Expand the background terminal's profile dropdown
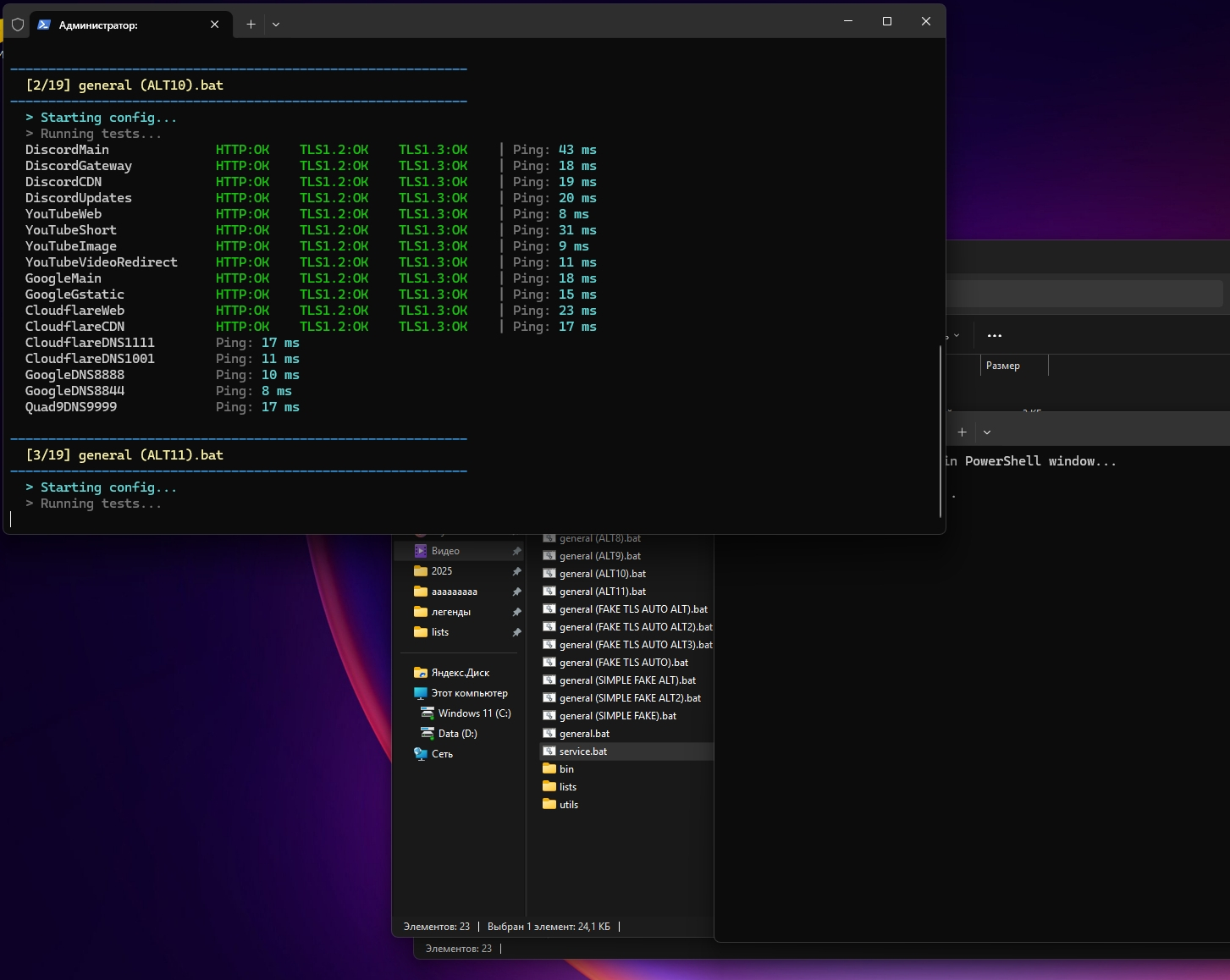 [986, 432]
